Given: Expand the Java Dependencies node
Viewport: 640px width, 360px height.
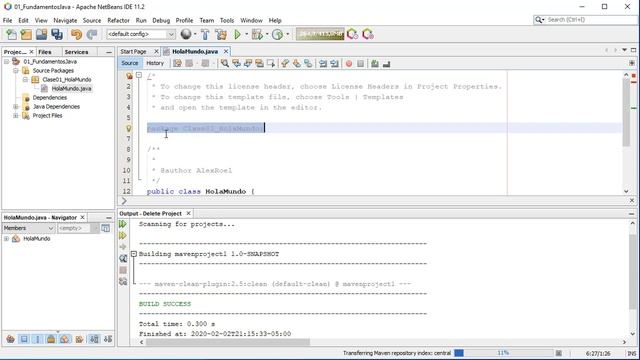Looking at the screenshot, I should point(16,107).
